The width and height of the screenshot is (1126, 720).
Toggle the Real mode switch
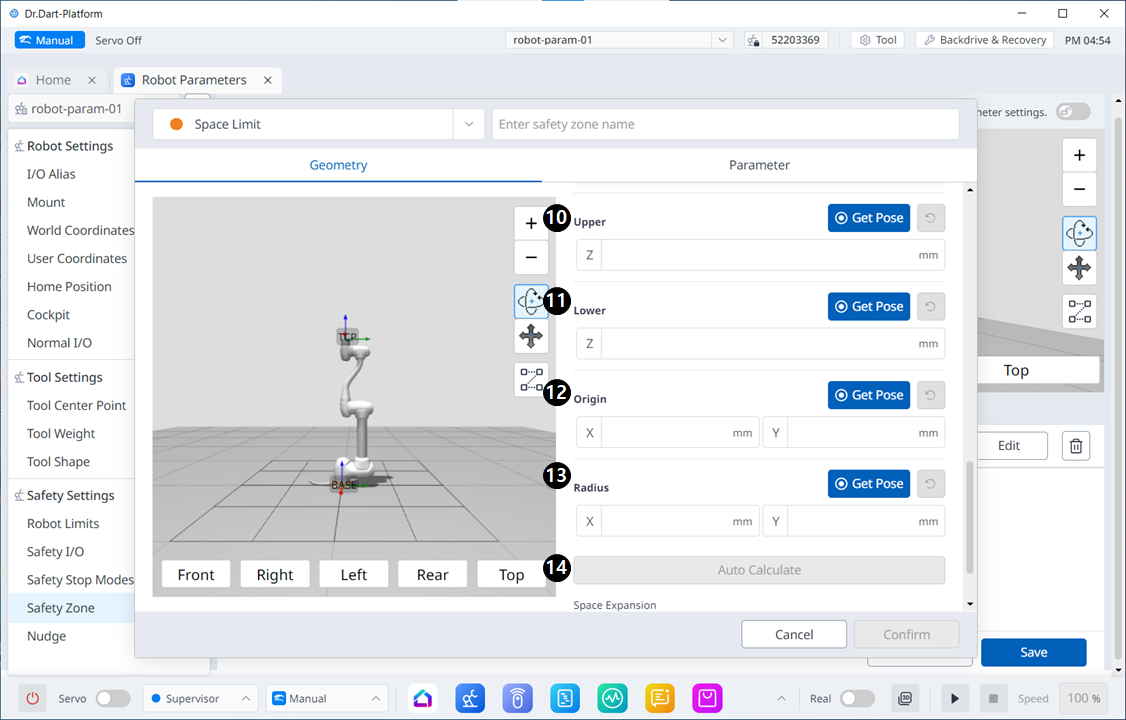coord(857,698)
